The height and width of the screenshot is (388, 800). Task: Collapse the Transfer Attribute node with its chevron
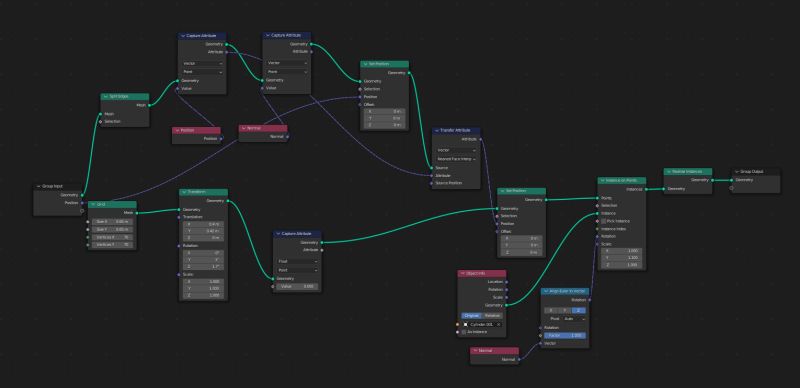coord(436,131)
